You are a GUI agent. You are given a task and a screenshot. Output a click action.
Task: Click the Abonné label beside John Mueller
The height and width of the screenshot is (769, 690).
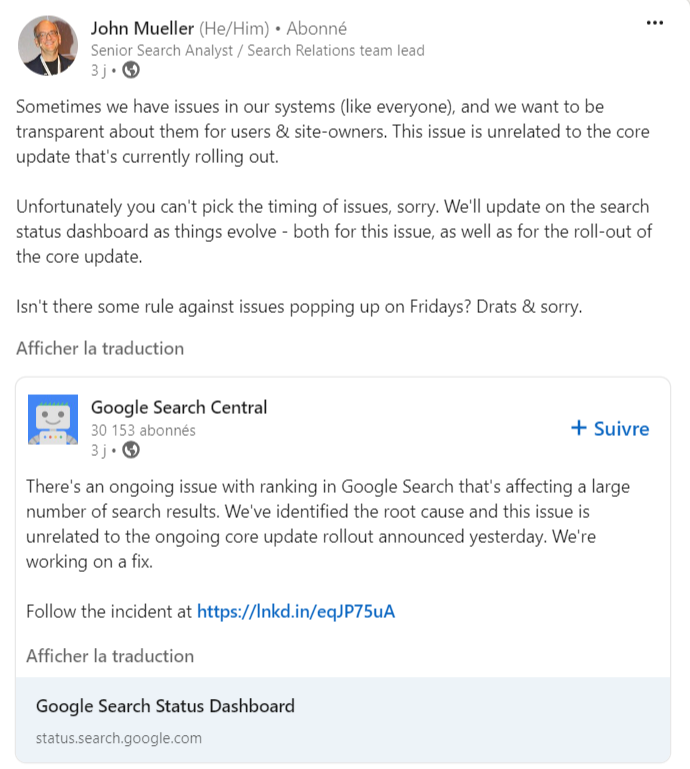click(x=316, y=28)
